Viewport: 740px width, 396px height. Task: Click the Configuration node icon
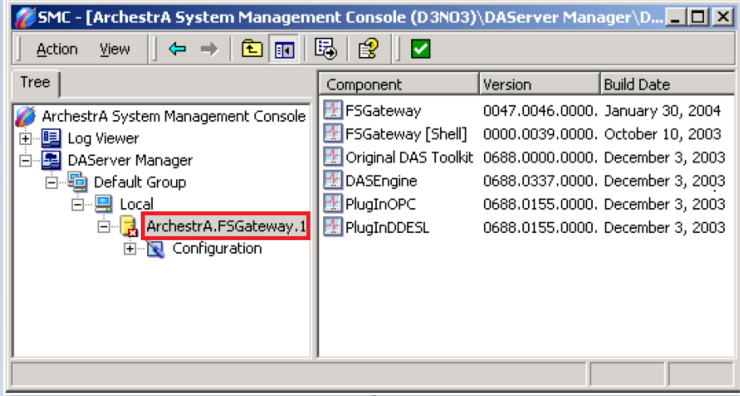(x=156, y=248)
